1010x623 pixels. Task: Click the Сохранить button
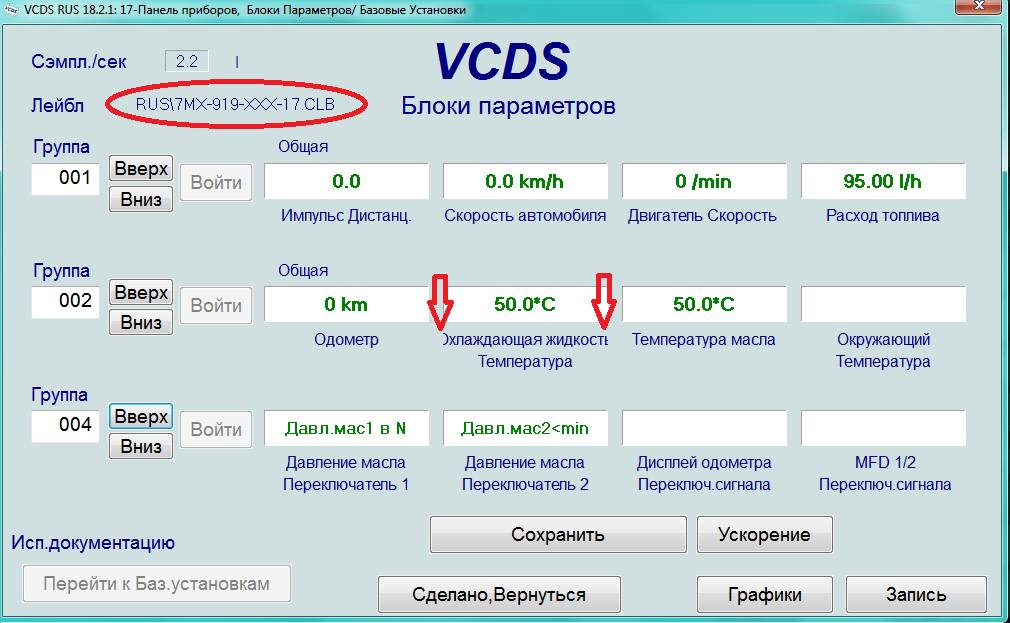tap(558, 534)
